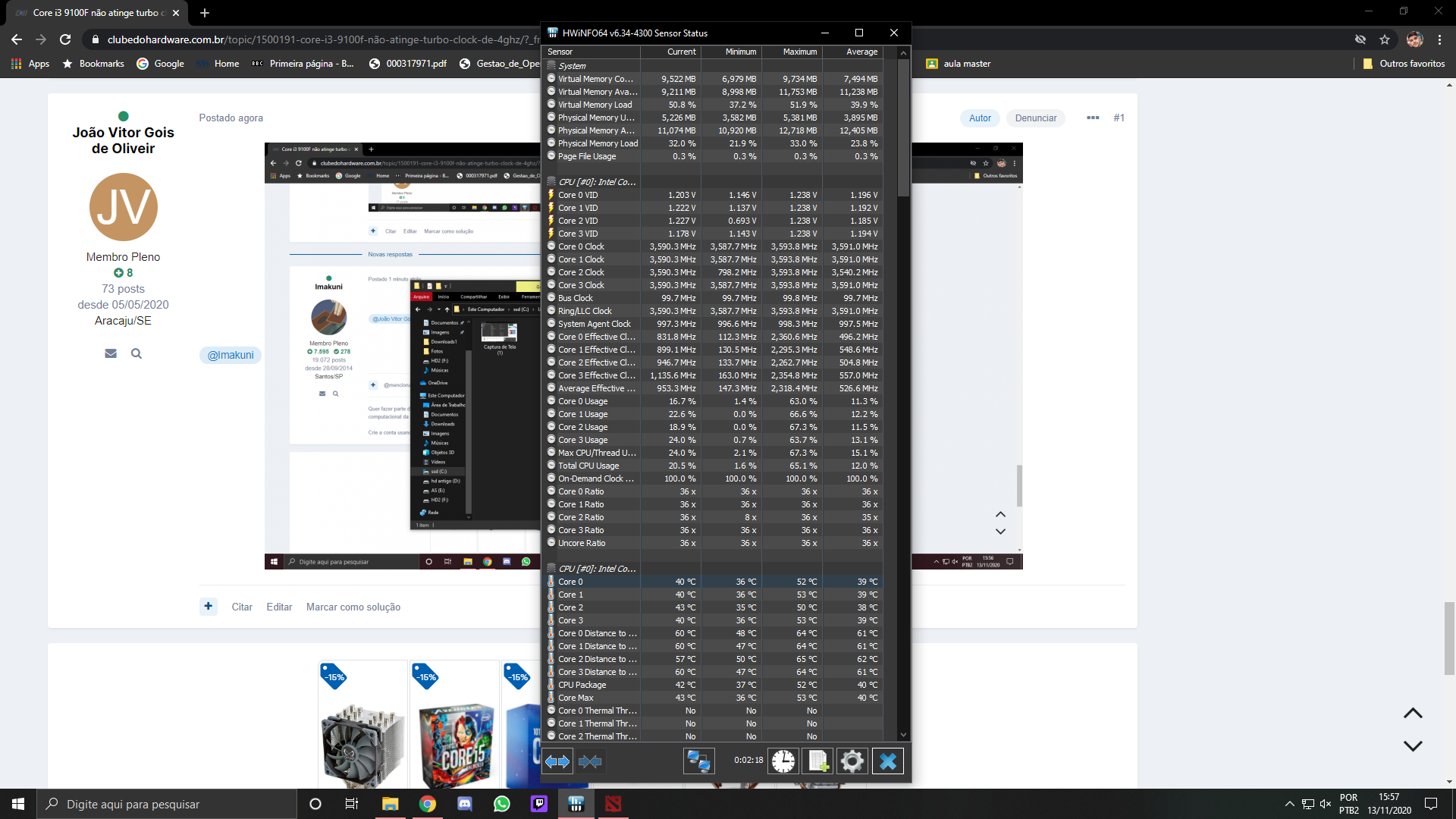
Task: Open the Chrome profile avatar
Action: tap(1414, 39)
